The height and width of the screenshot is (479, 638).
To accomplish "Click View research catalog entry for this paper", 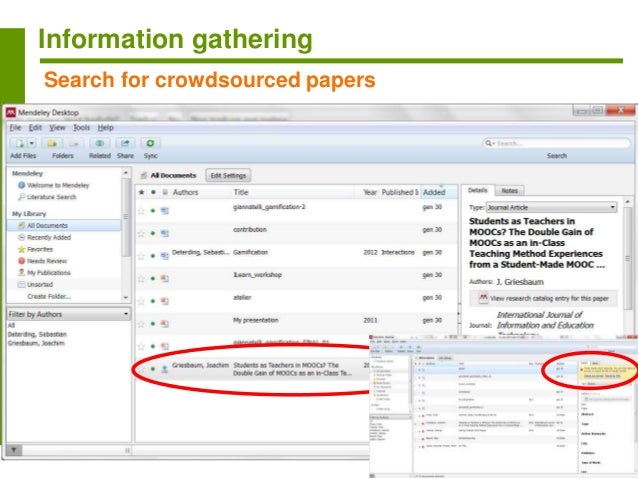I will (x=543, y=298).
